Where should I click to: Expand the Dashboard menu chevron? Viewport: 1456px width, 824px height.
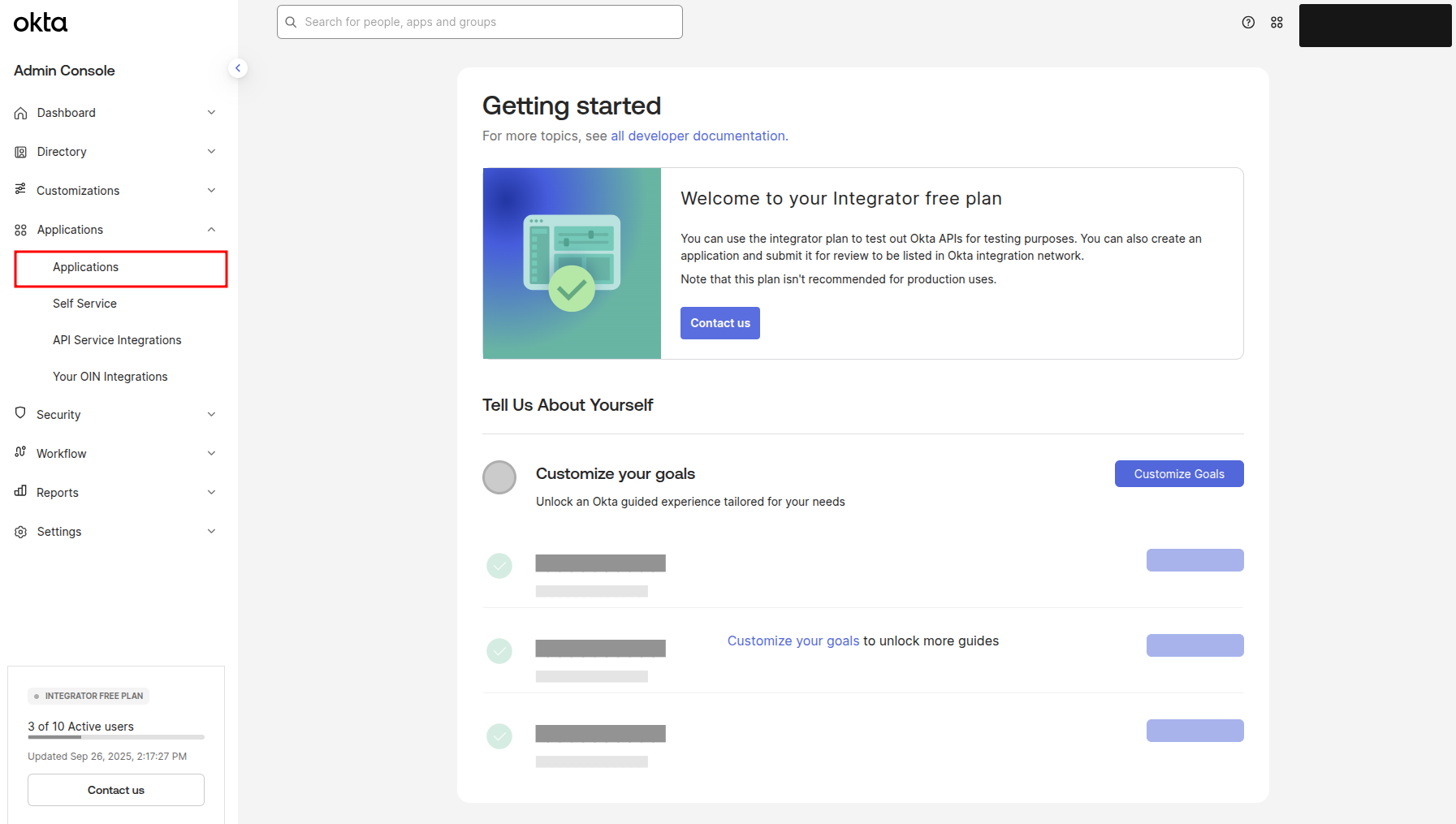[x=211, y=113]
